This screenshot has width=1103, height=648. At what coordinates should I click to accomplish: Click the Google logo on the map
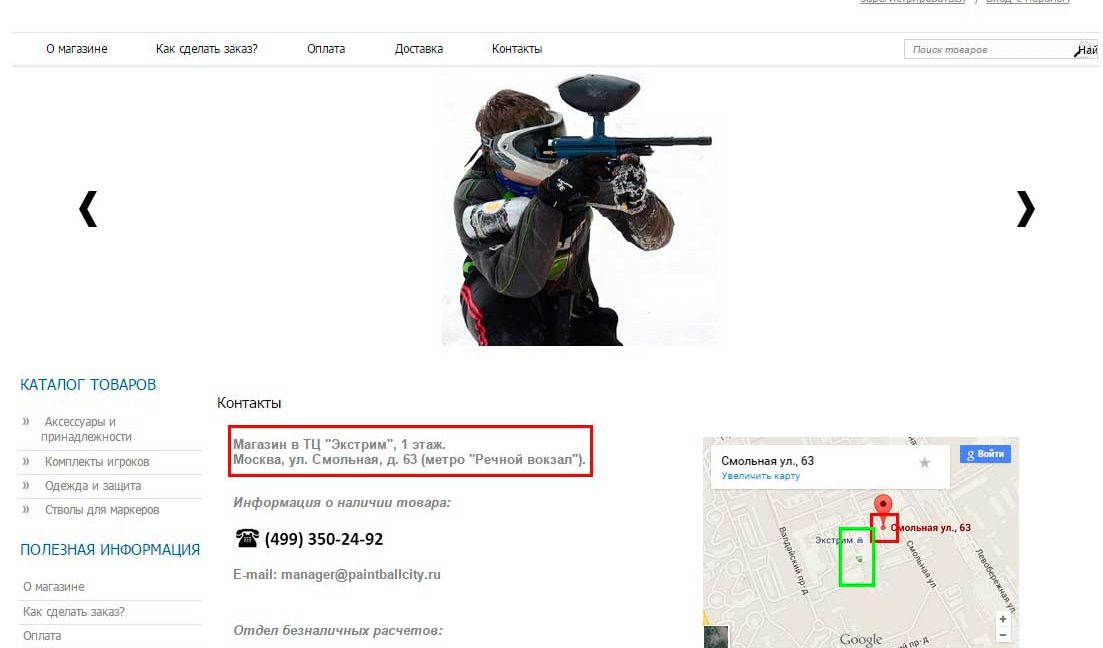[x=860, y=639]
